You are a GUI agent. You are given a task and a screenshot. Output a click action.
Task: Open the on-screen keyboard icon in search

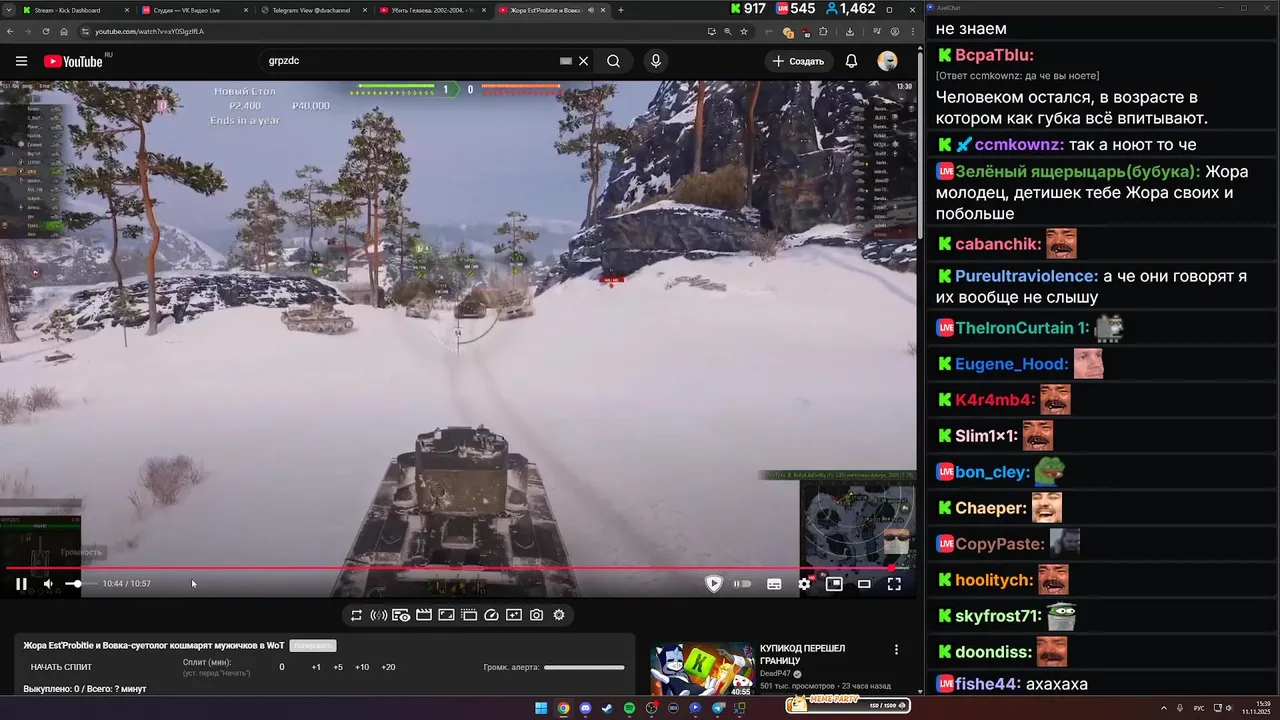(566, 61)
